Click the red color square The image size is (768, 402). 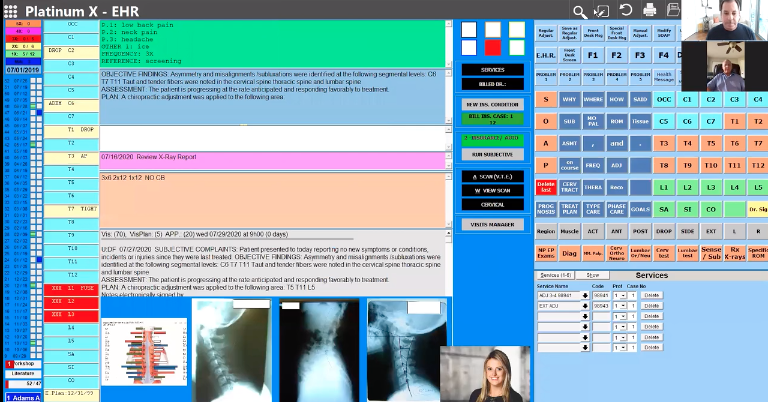[x=493, y=47]
